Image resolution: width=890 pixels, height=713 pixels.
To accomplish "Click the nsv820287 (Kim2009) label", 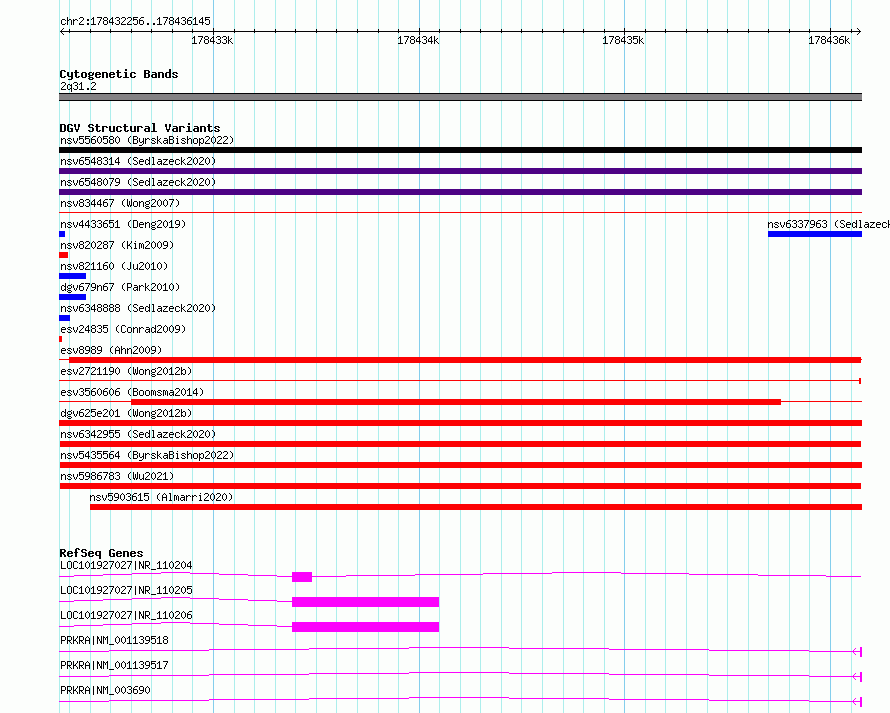I will (x=117, y=245).
